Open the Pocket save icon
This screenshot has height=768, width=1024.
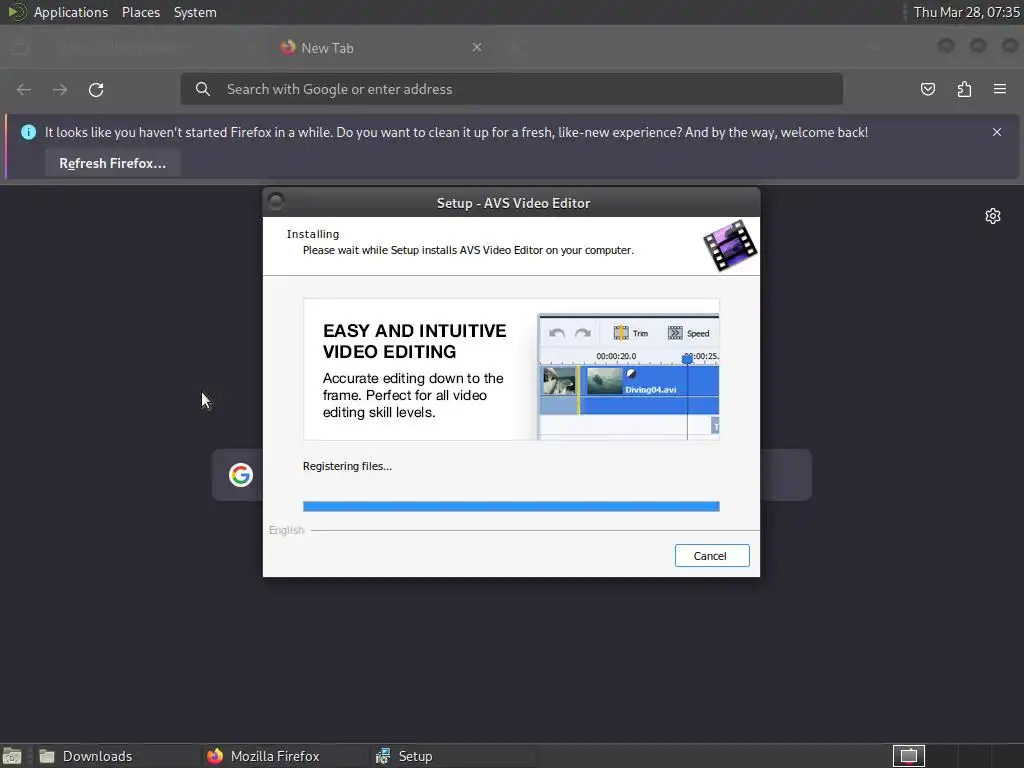point(927,89)
